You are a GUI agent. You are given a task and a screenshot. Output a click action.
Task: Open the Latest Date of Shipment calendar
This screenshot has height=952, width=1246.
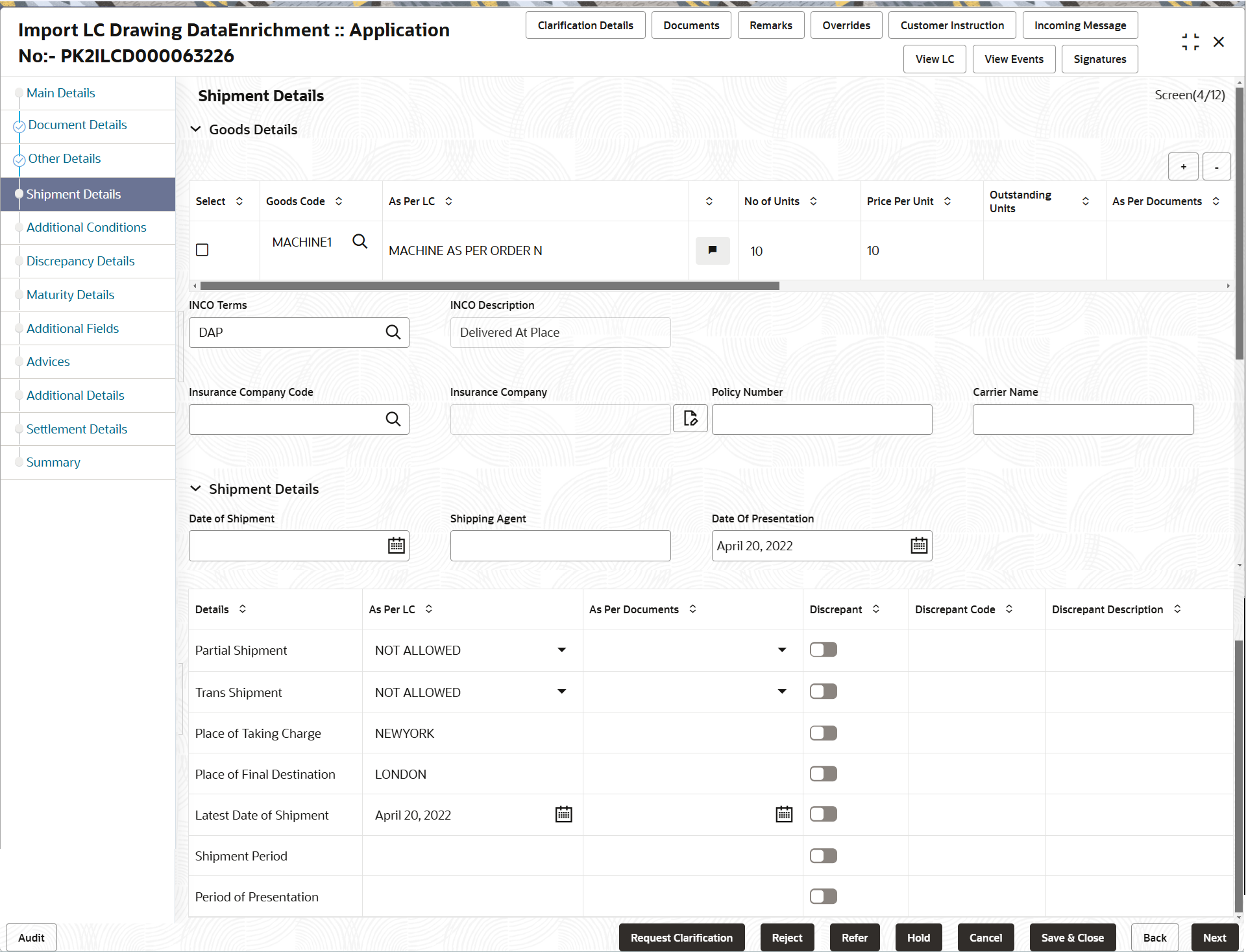(x=563, y=814)
